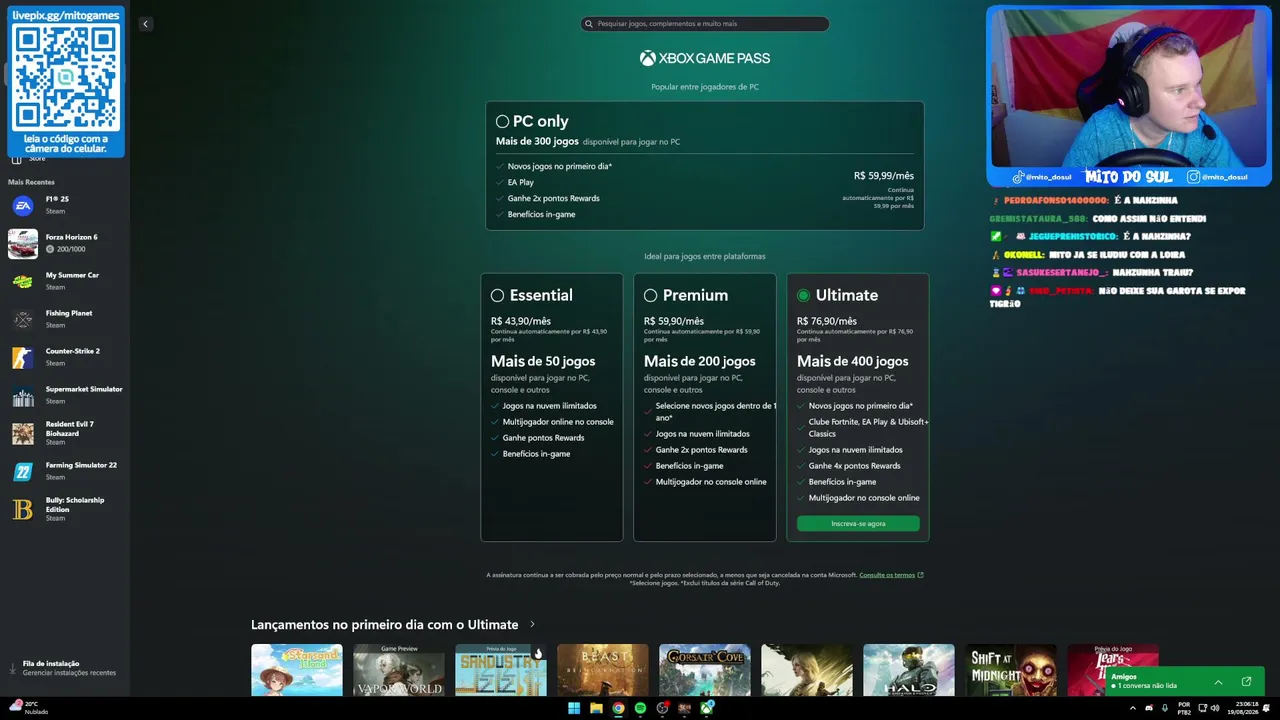Open Google Chrome from the taskbar
Viewport: 1280px width, 720px height.
(x=618, y=708)
